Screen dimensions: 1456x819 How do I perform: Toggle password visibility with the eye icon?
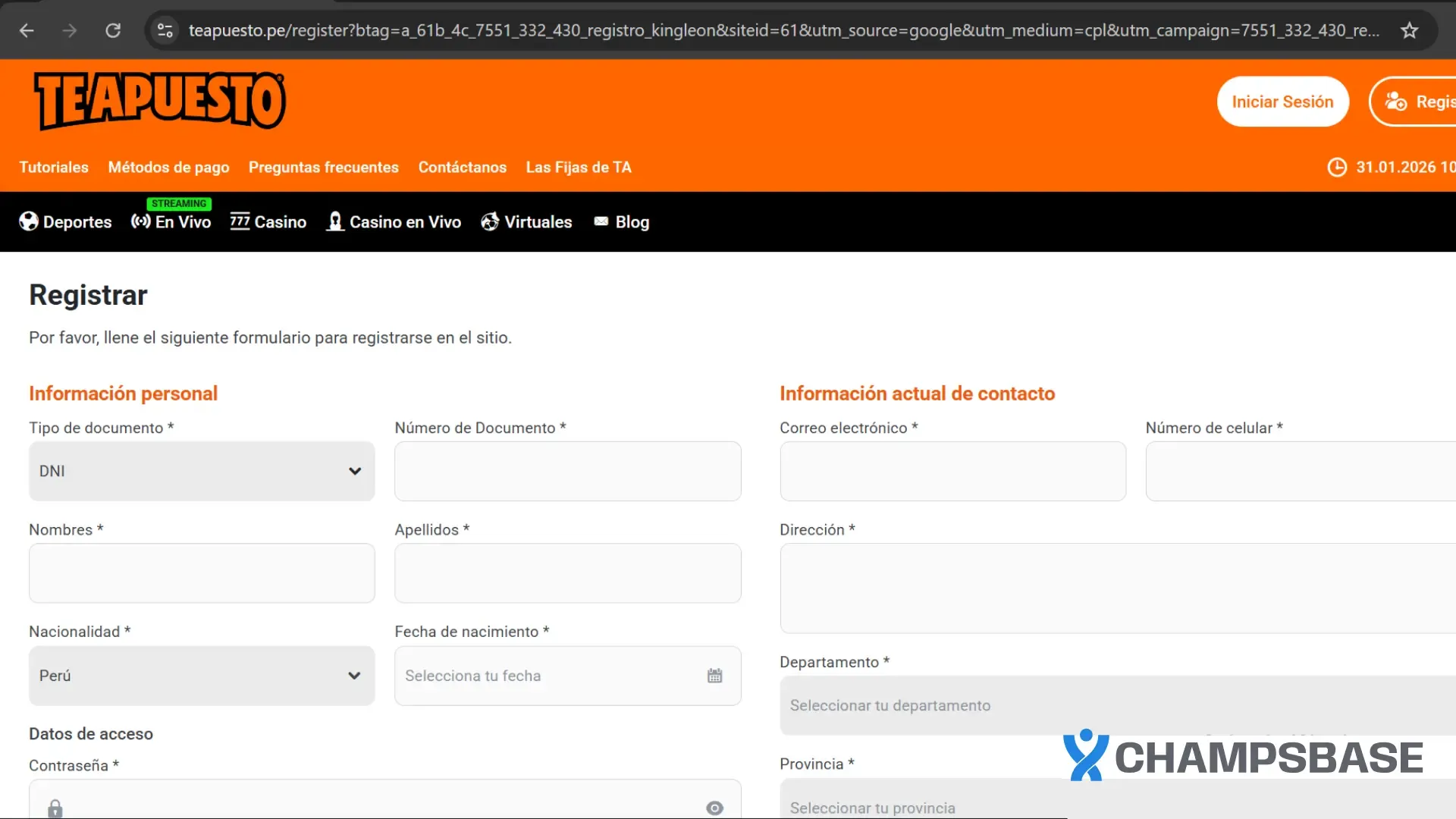[x=714, y=808]
